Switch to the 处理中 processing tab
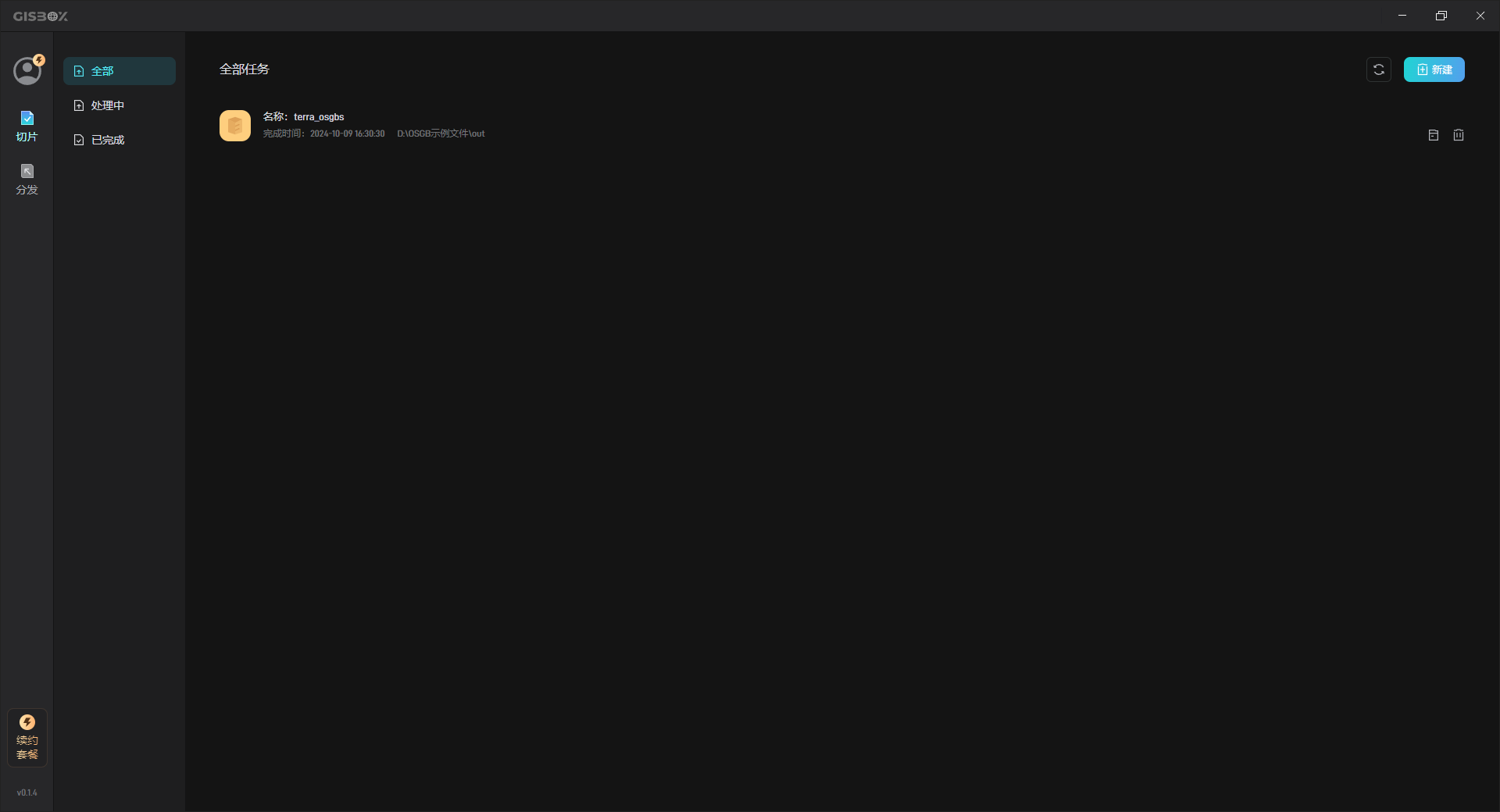This screenshot has width=1500, height=812. click(120, 105)
